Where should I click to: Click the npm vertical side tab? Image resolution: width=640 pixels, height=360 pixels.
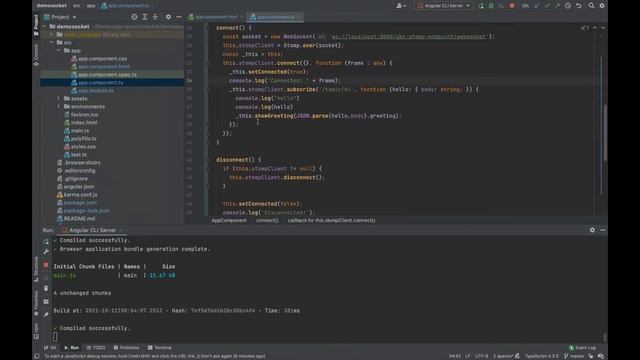36,331
